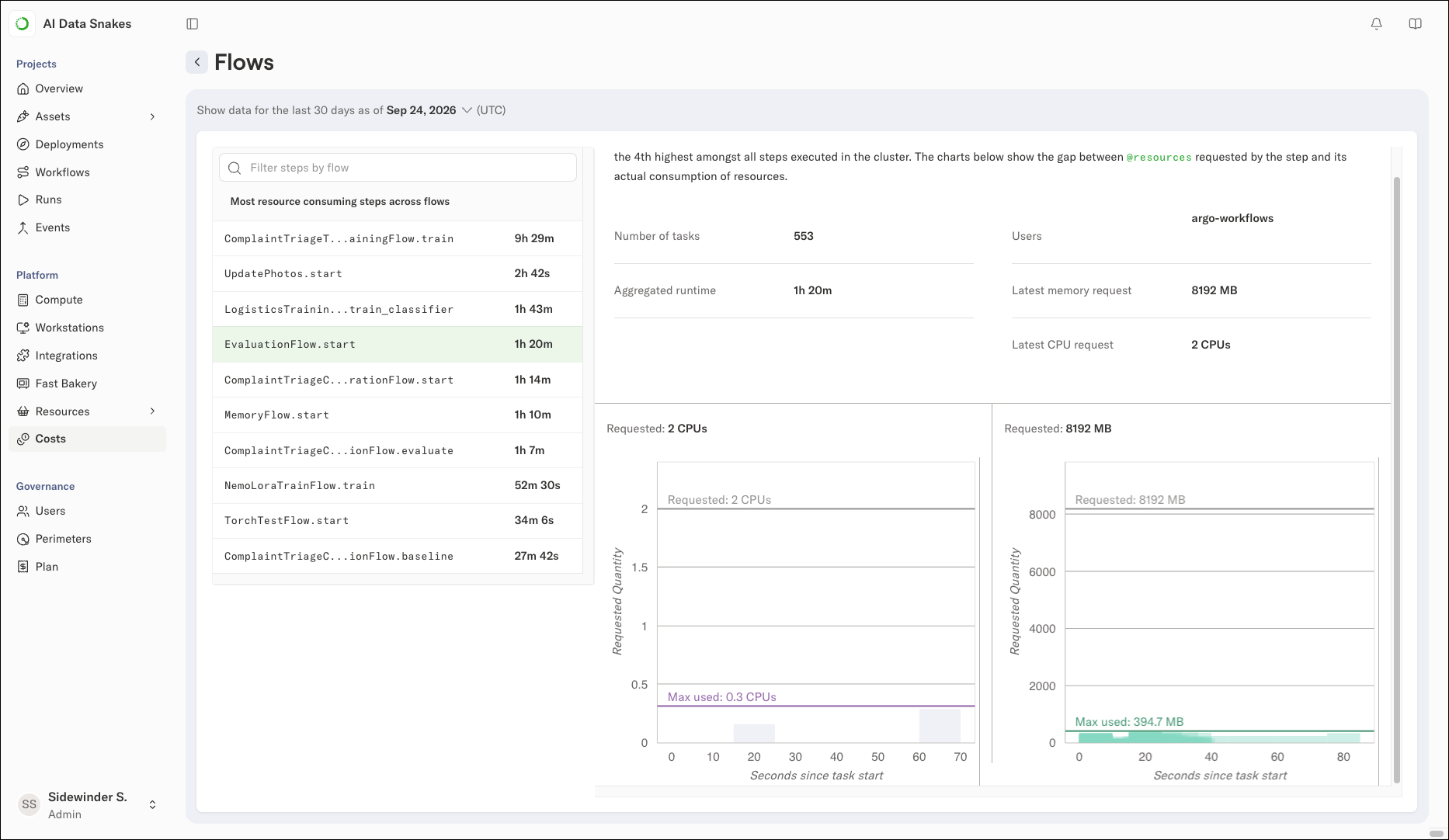Select the ComplaintTriageC...rationFlow.start step

click(398, 380)
